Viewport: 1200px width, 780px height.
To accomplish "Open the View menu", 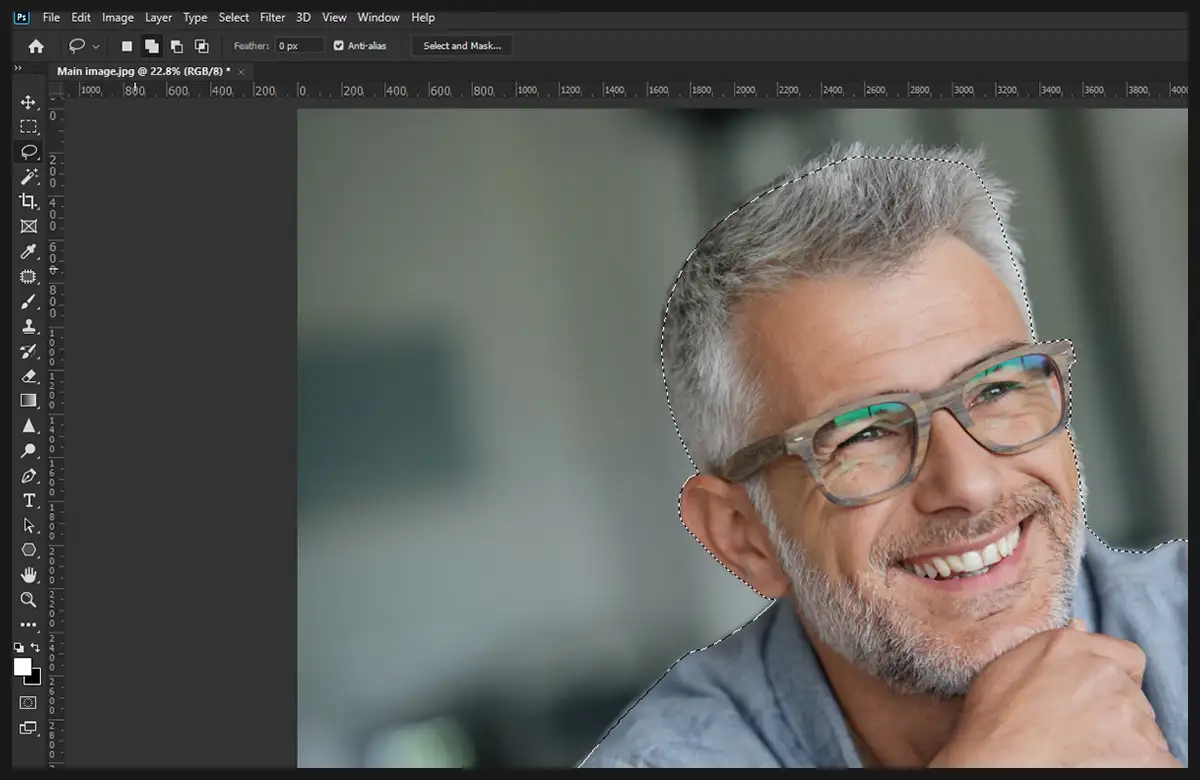I will coord(335,18).
